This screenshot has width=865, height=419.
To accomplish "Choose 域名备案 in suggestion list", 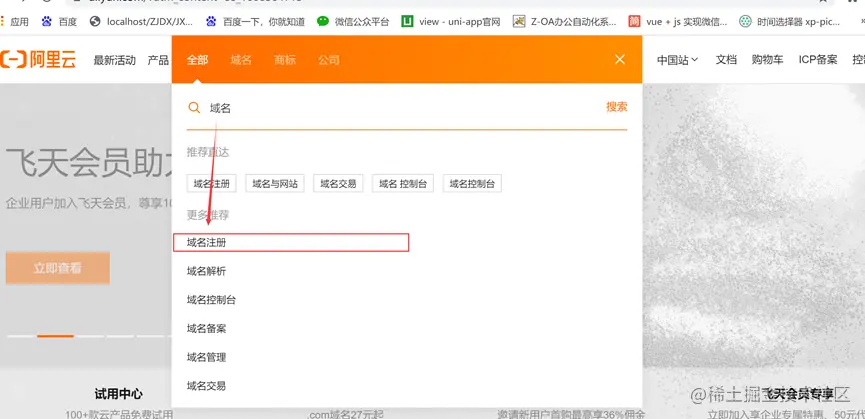I will (x=206, y=329).
